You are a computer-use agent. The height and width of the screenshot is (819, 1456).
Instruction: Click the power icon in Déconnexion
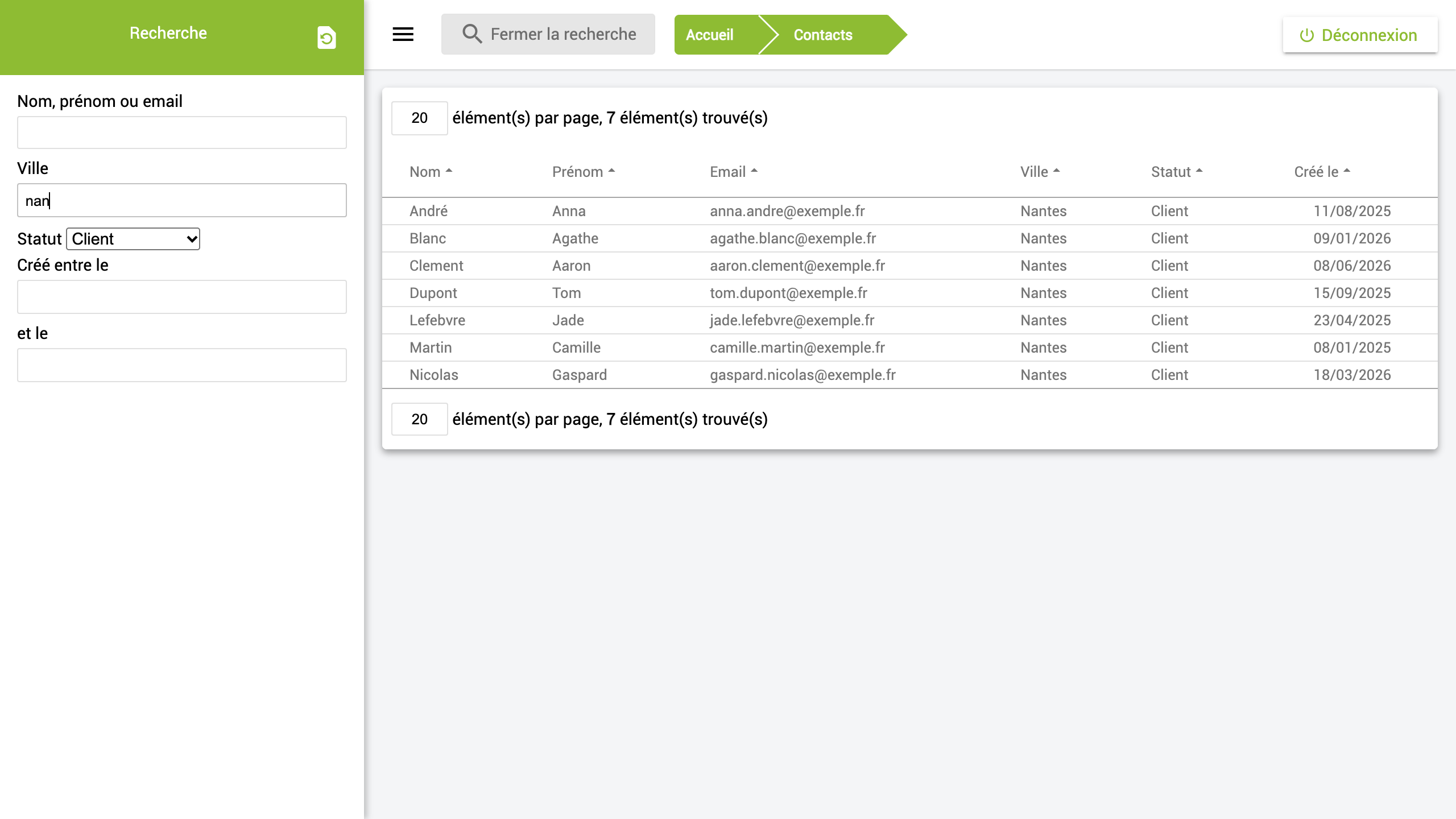click(x=1306, y=35)
